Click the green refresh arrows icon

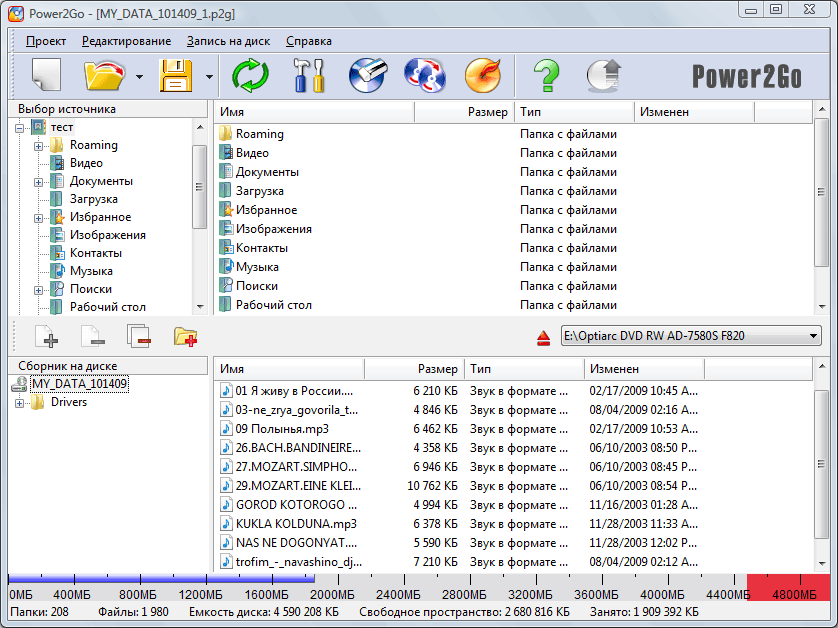pyautogui.click(x=250, y=75)
